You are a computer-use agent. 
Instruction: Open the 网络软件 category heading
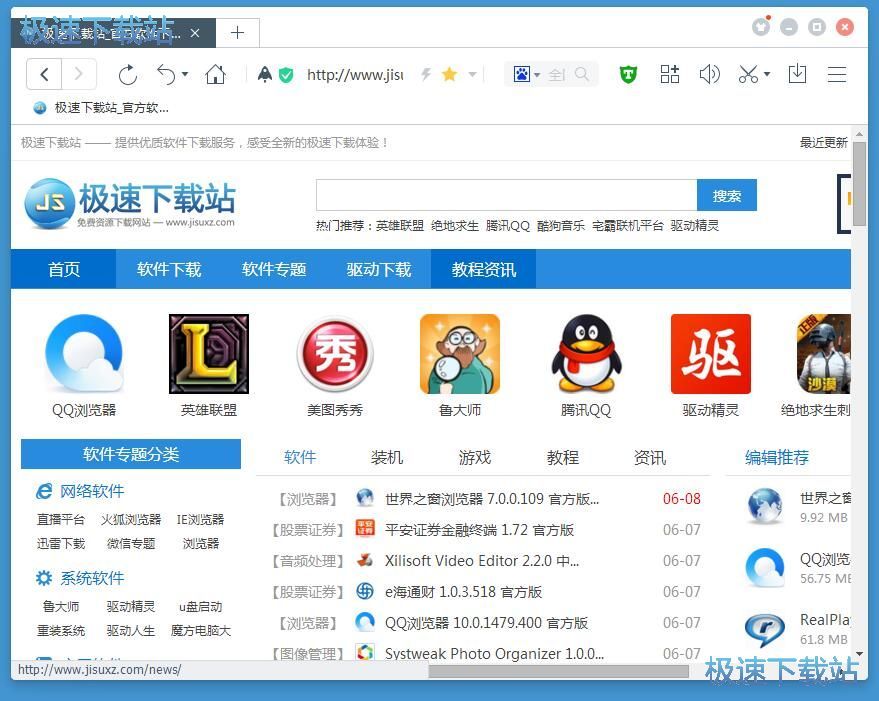pyautogui.click(x=92, y=491)
